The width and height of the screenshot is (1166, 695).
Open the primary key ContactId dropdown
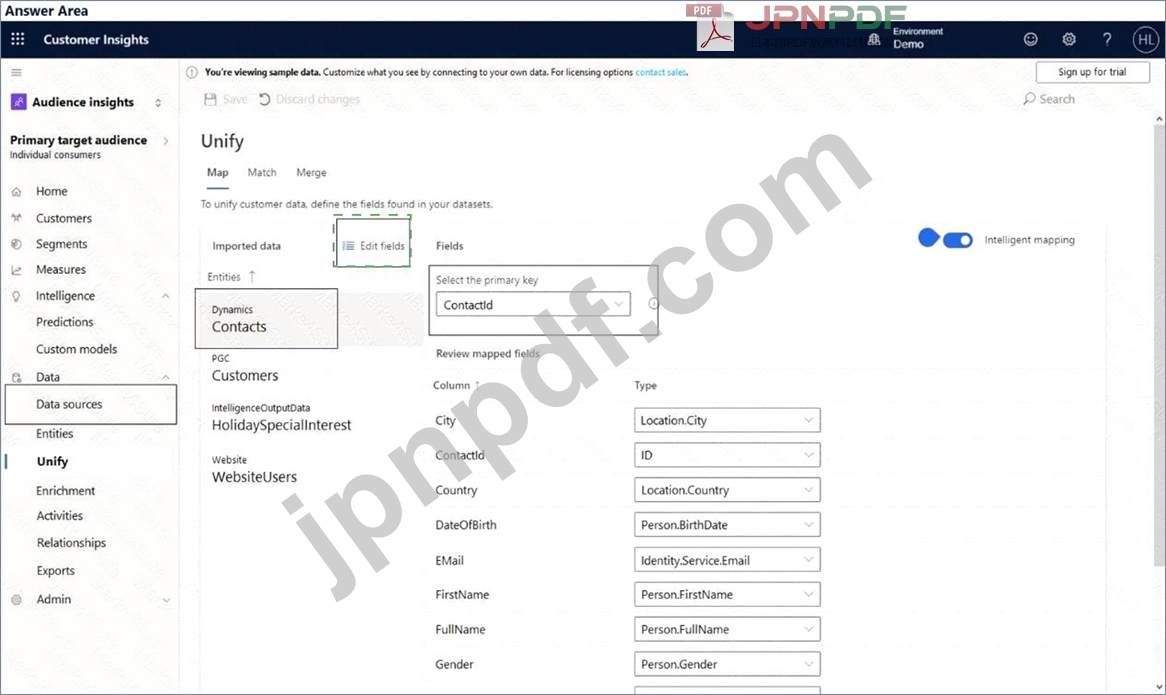(x=532, y=305)
